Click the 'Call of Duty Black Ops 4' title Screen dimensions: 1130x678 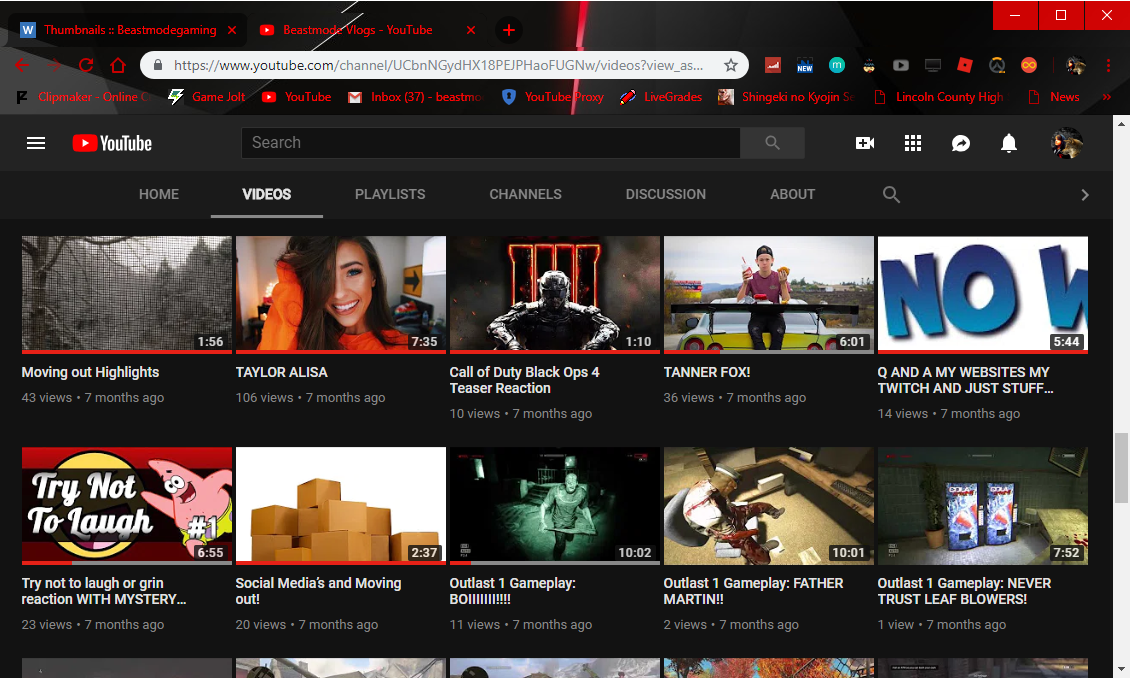click(x=525, y=380)
